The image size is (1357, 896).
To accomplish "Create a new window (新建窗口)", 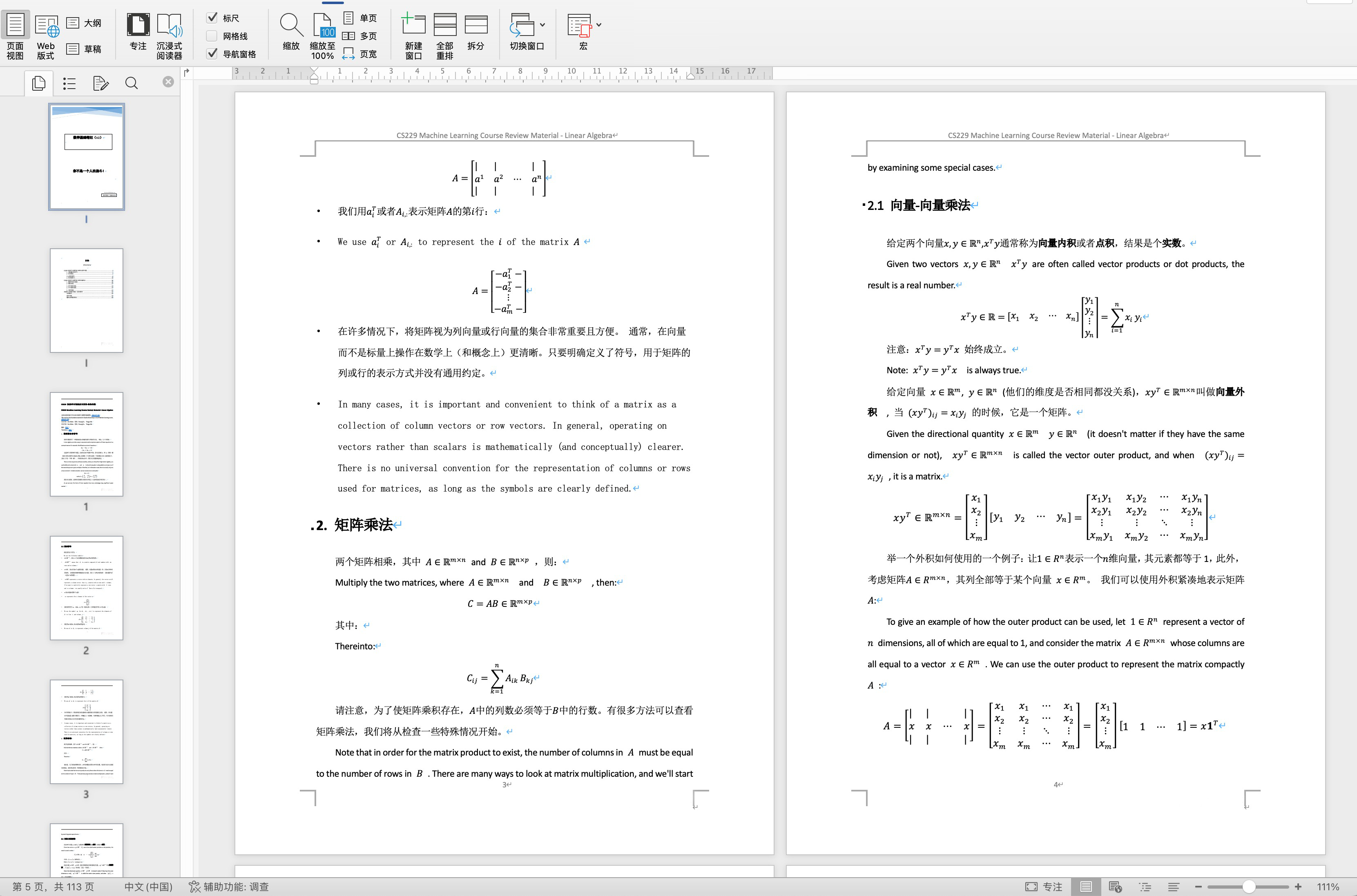I will pos(413,36).
